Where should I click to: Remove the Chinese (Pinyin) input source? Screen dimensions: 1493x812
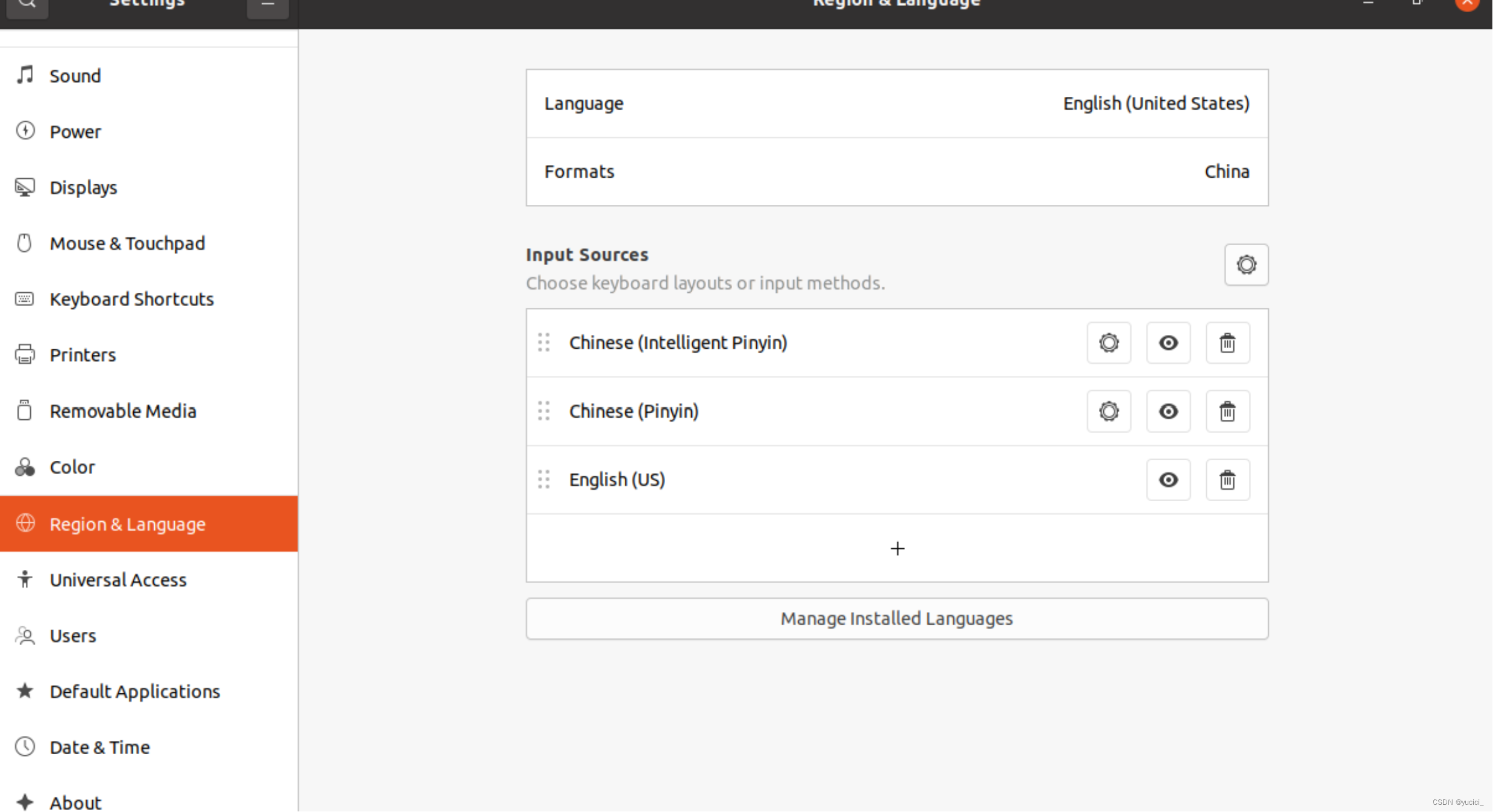pyautogui.click(x=1227, y=411)
